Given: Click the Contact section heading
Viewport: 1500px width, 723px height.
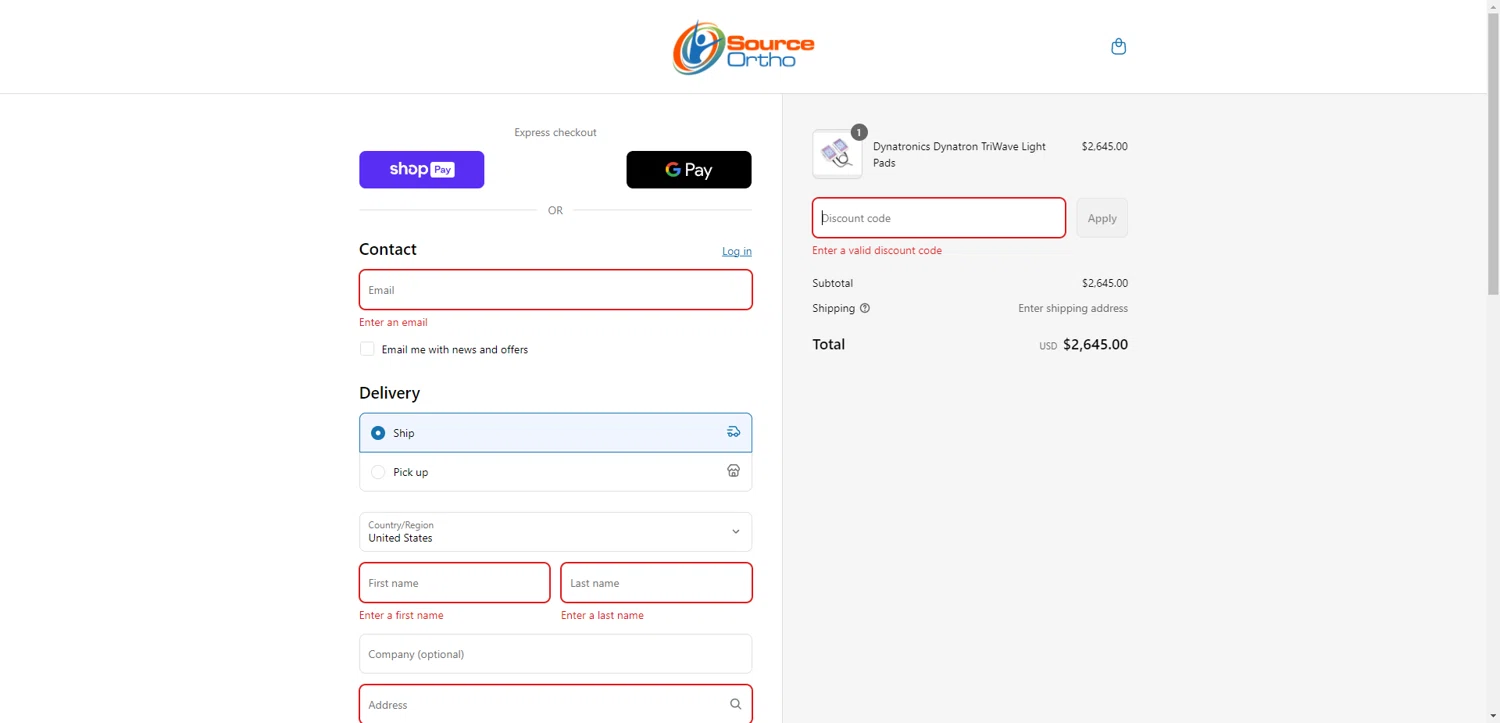Looking at the screenshot, I should [388, 249].
